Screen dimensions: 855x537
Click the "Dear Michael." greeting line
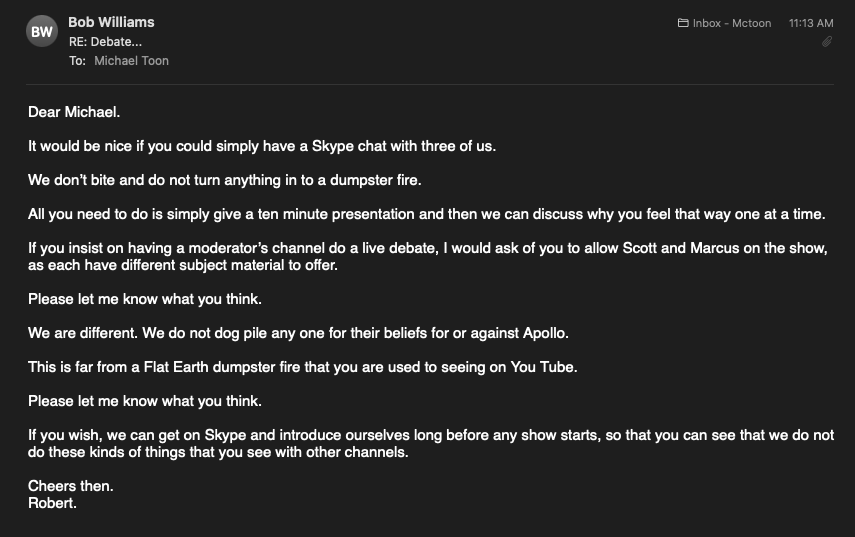[x=74, y=112]
